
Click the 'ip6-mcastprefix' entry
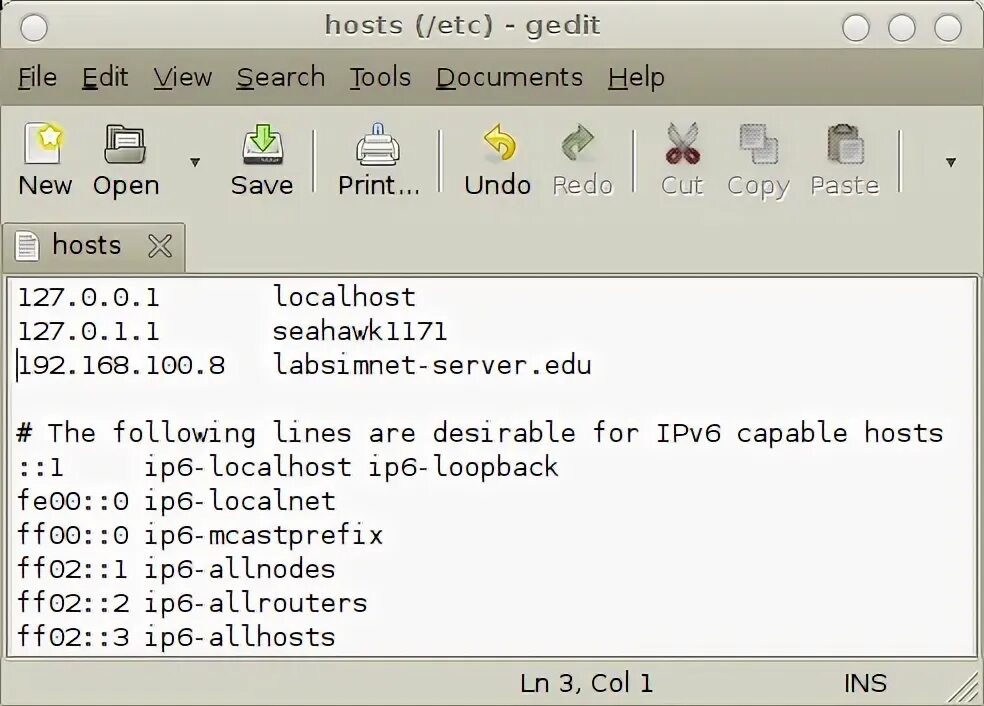(264, 534)
